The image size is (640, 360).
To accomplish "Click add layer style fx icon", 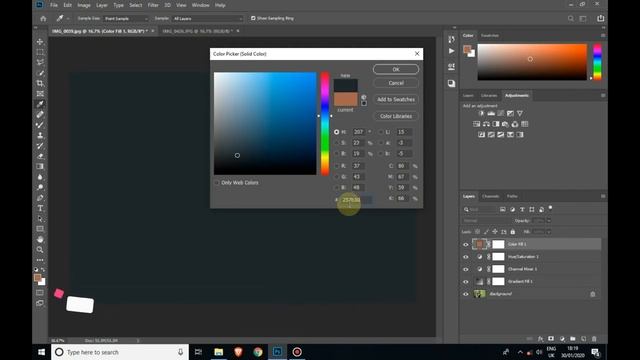I will tap(540, 339).
